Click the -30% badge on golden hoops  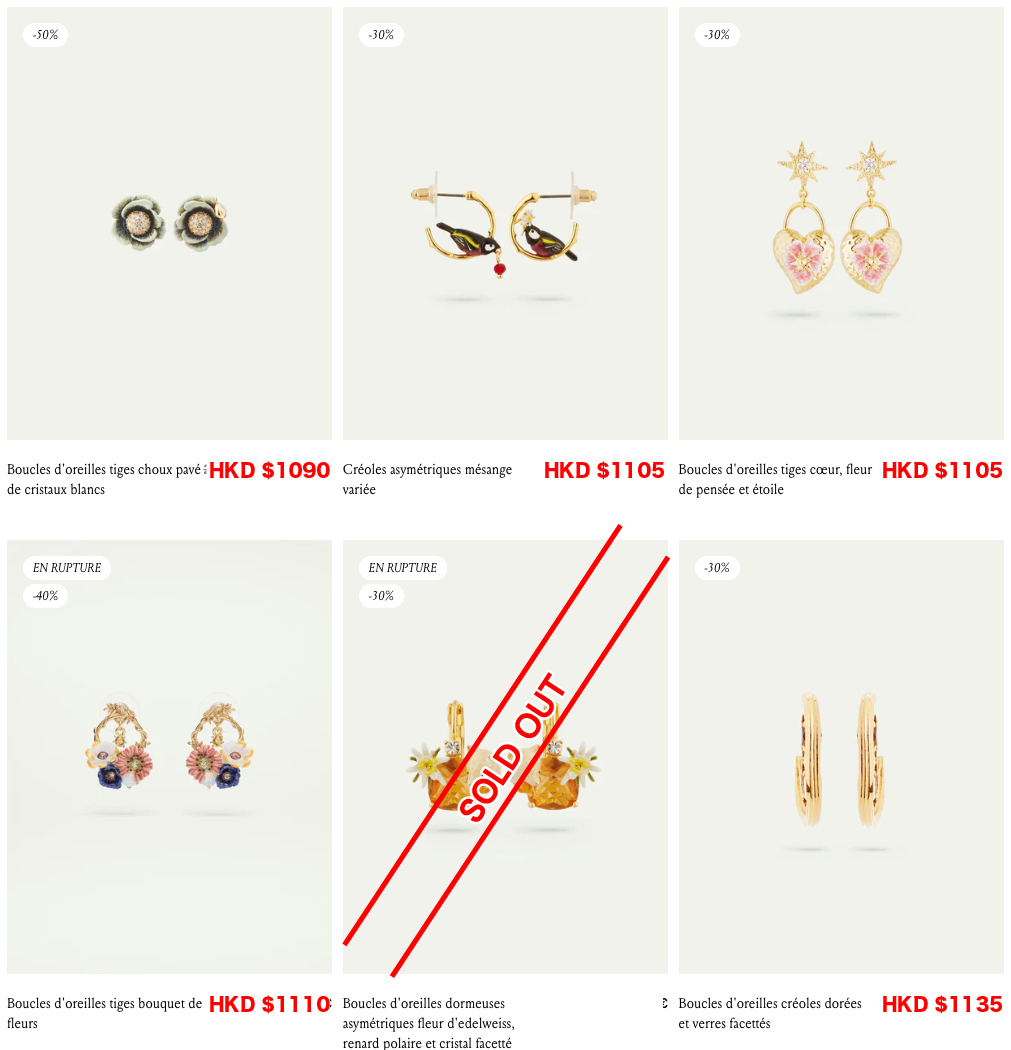pos(716,567)
